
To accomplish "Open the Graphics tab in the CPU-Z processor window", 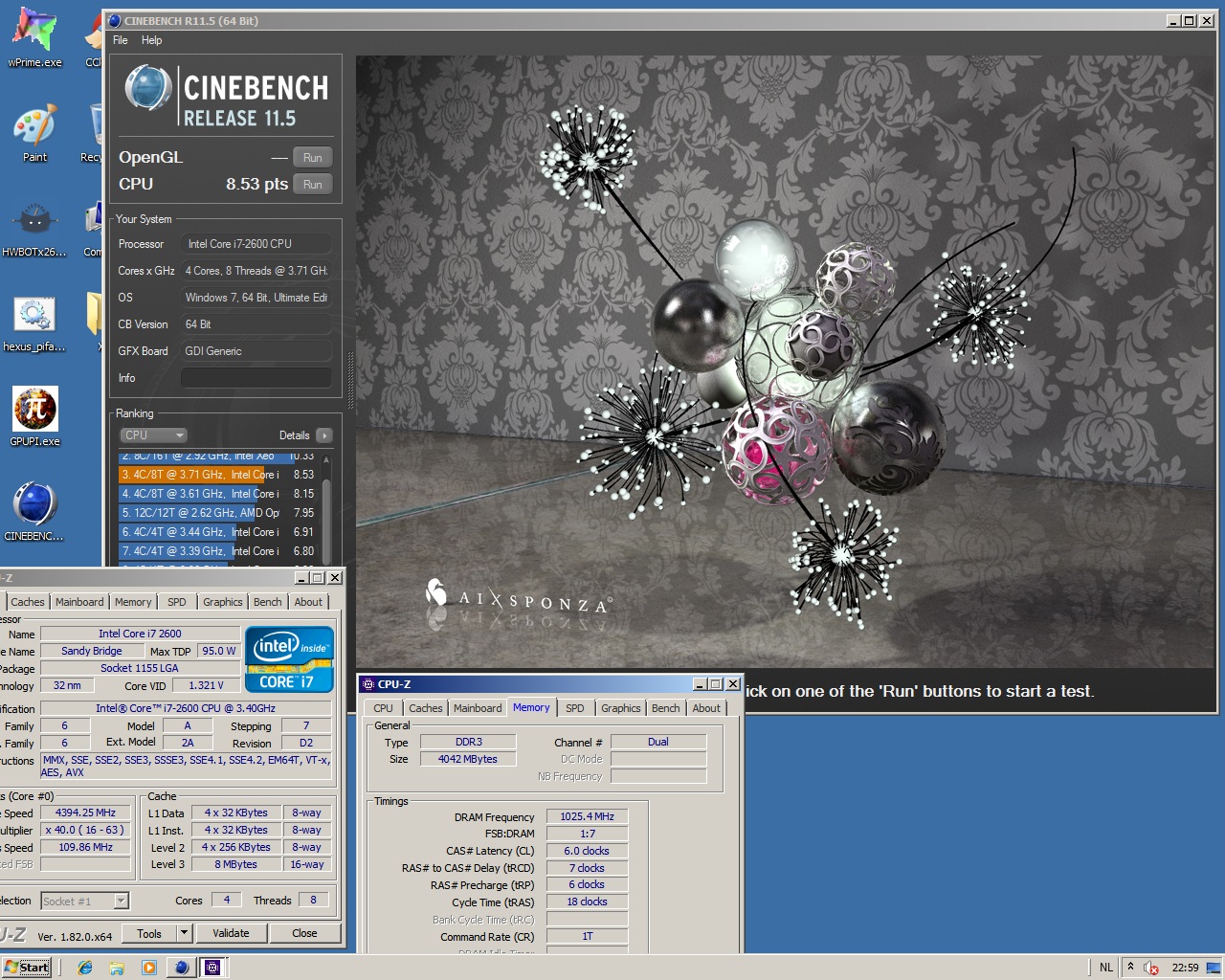I will [x=223, y=602].
